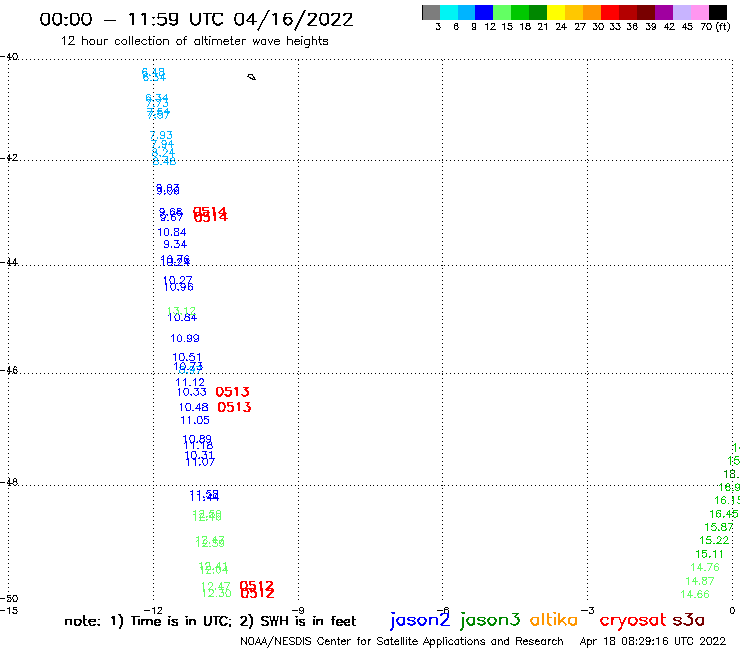Click the title '00:00 – 11:59 UTC 04/16/2022'

[x=196, y=19]
